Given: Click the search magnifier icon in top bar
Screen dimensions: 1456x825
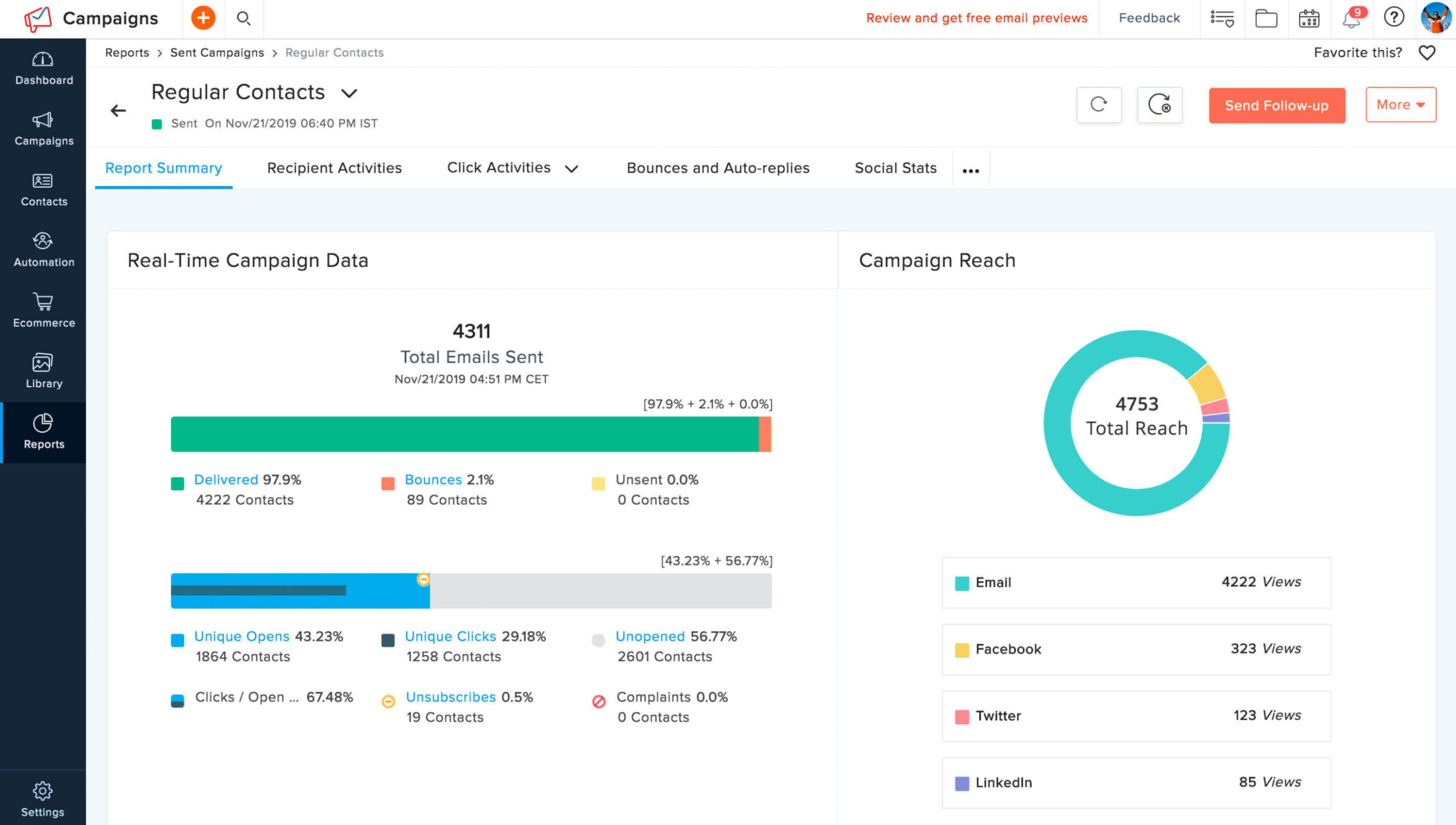Looking at the screenshot, I should coord(242,17).
